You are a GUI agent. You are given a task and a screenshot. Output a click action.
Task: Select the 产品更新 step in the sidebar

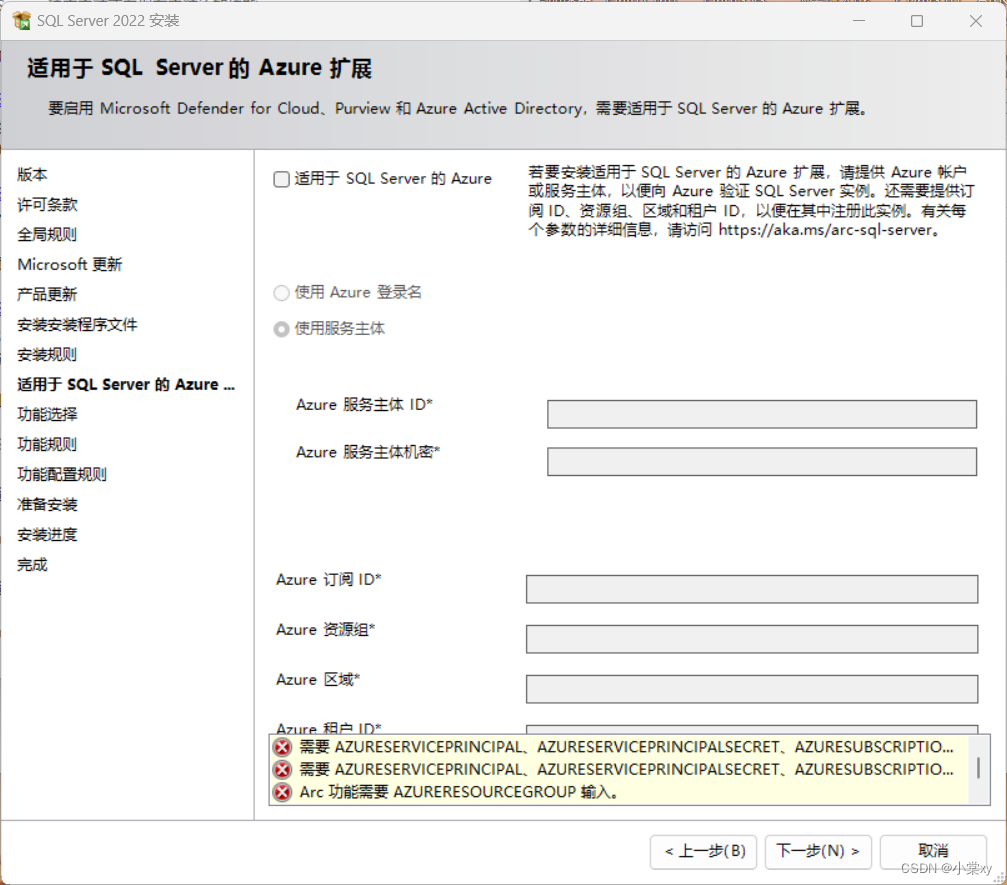[47, 294]
